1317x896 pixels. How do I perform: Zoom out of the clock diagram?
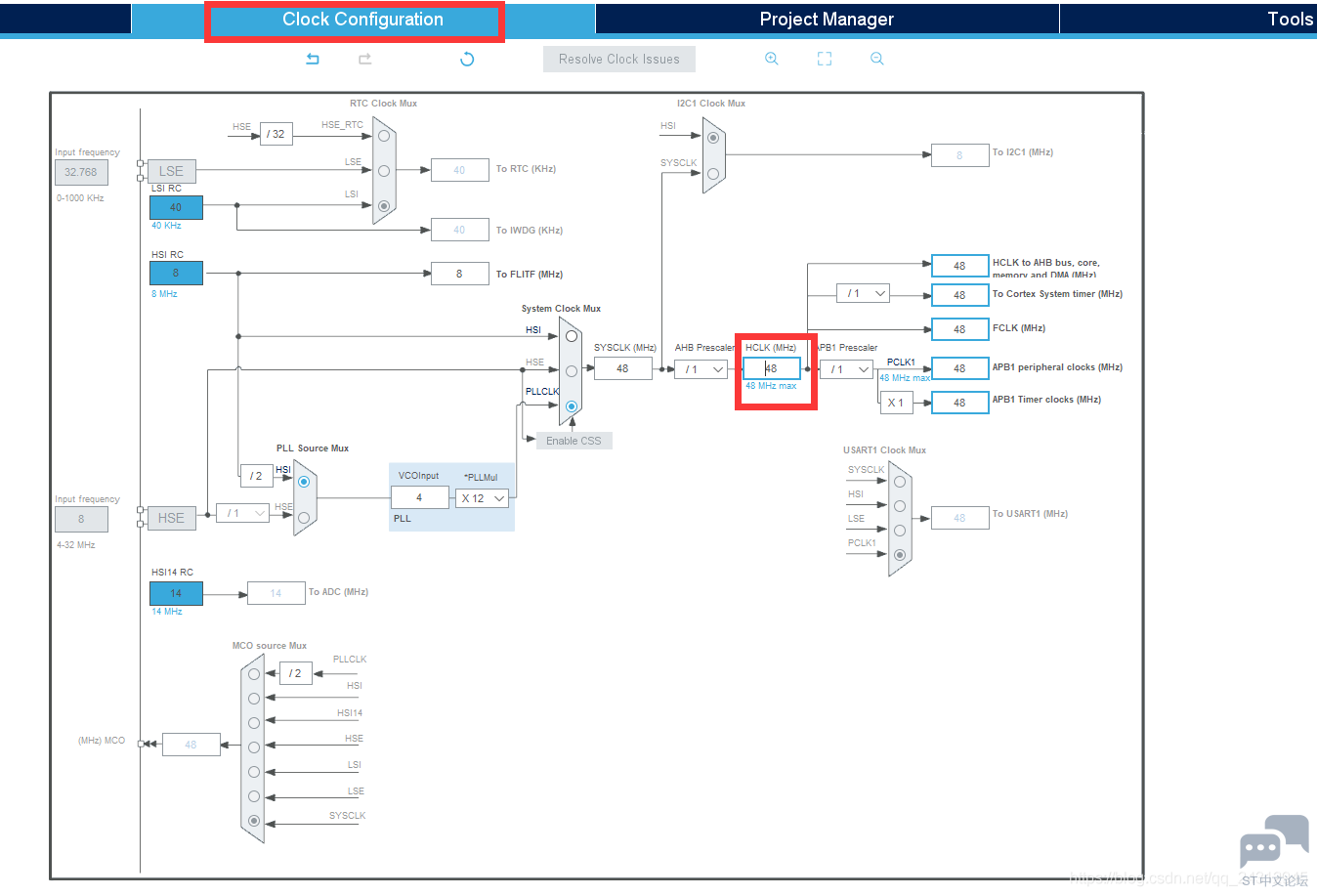pyautogui.click(x=877, y=59)
